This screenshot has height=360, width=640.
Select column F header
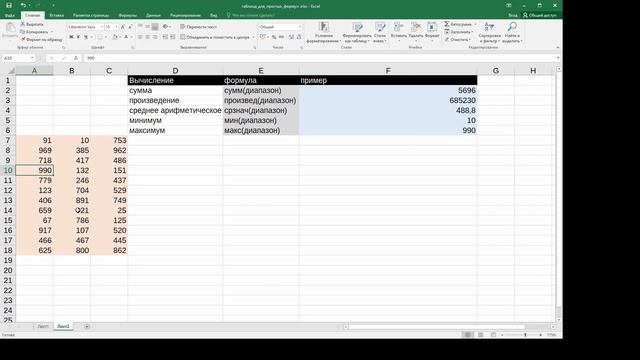pos(388,71)
